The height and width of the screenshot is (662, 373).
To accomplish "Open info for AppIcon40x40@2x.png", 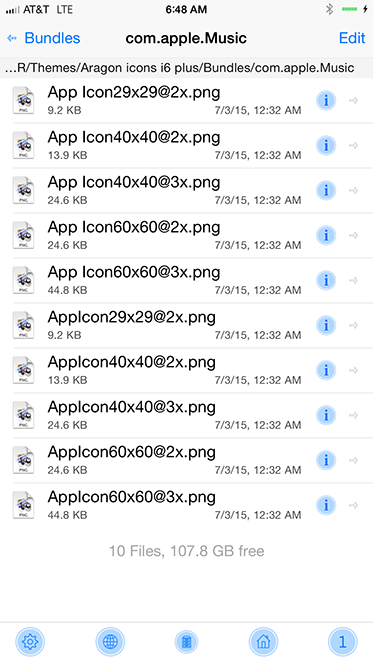I will point(326,370).
